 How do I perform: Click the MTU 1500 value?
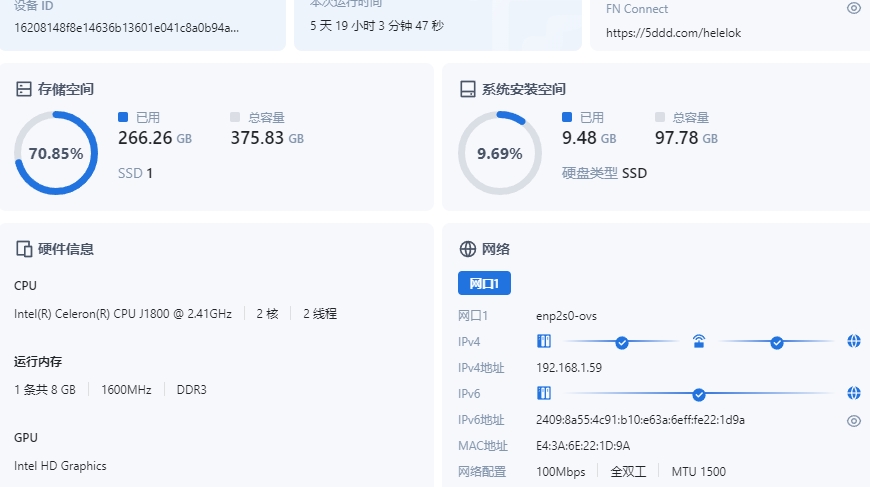click(x=699, y=472)
